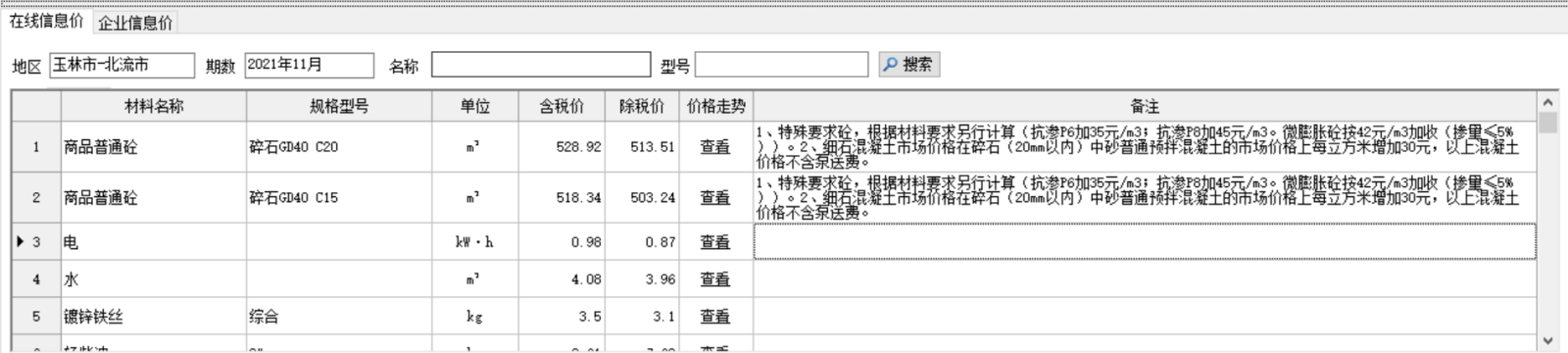Click the 电 material name cell
The height and width of the screenshot is (353, 1568).
(154, 242)
